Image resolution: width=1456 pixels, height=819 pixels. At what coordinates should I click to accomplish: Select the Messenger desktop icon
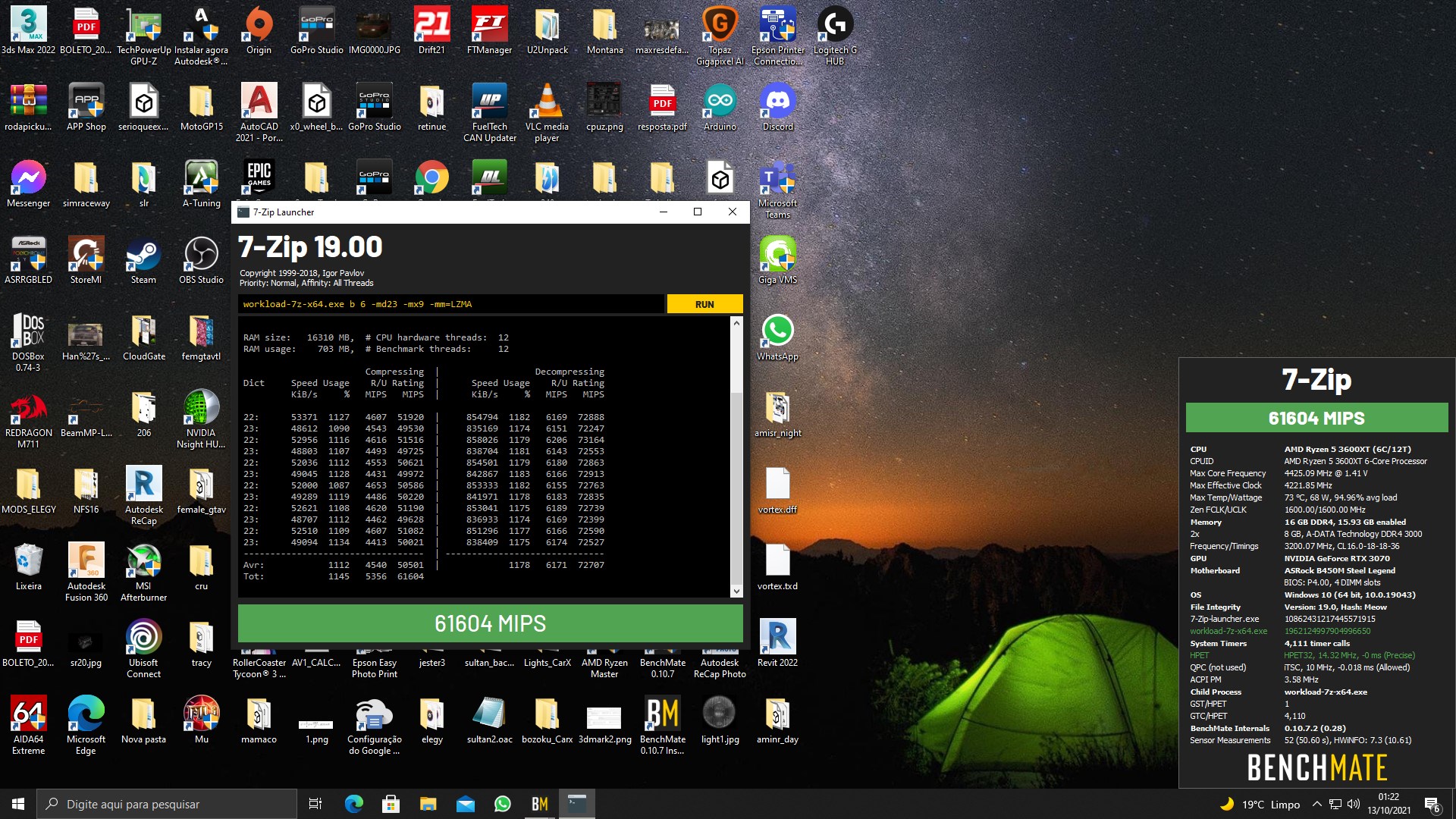[29, 184]
